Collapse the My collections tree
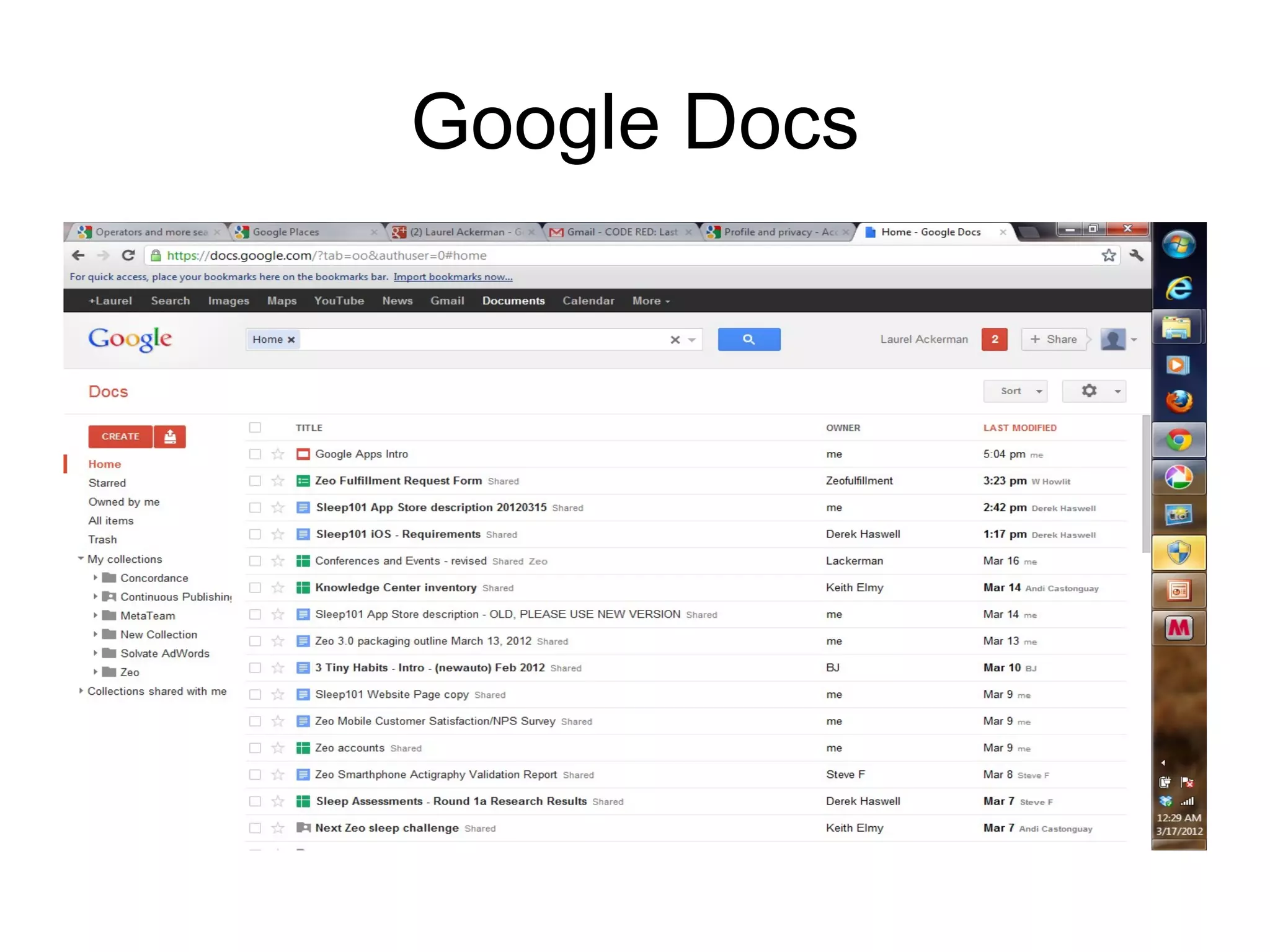The height and width of the screenshot is (952, 1270). click(x=81, y=558)
